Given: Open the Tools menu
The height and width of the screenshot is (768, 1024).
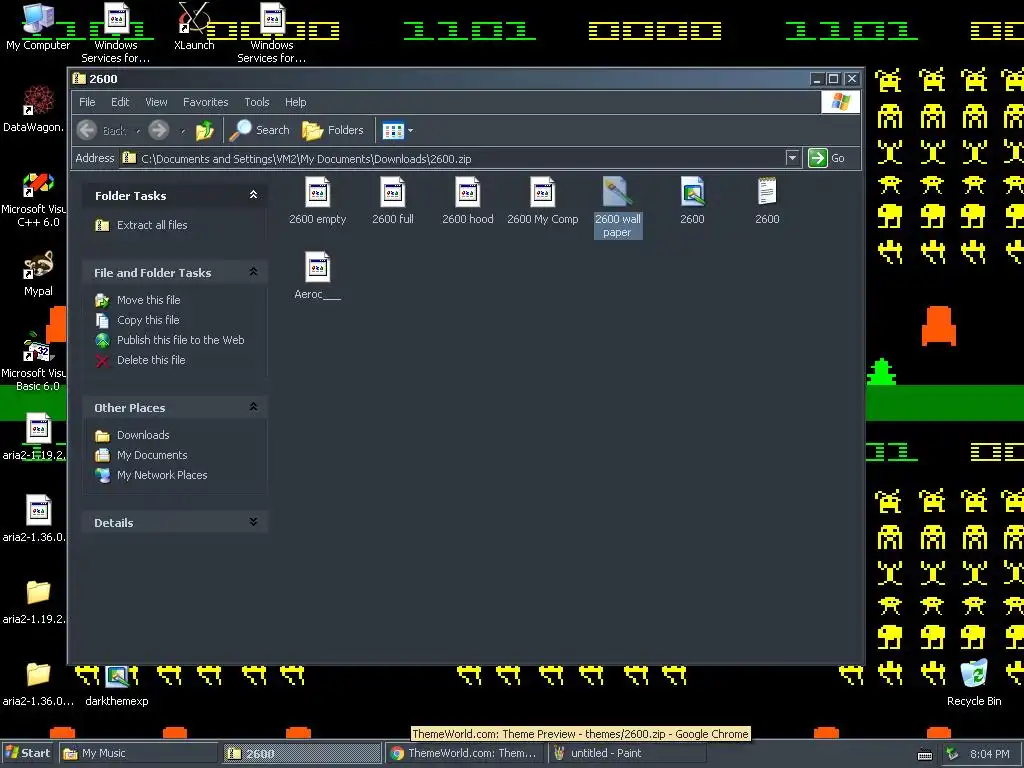Looking at the screenshot, I should (x=257, y=102).
